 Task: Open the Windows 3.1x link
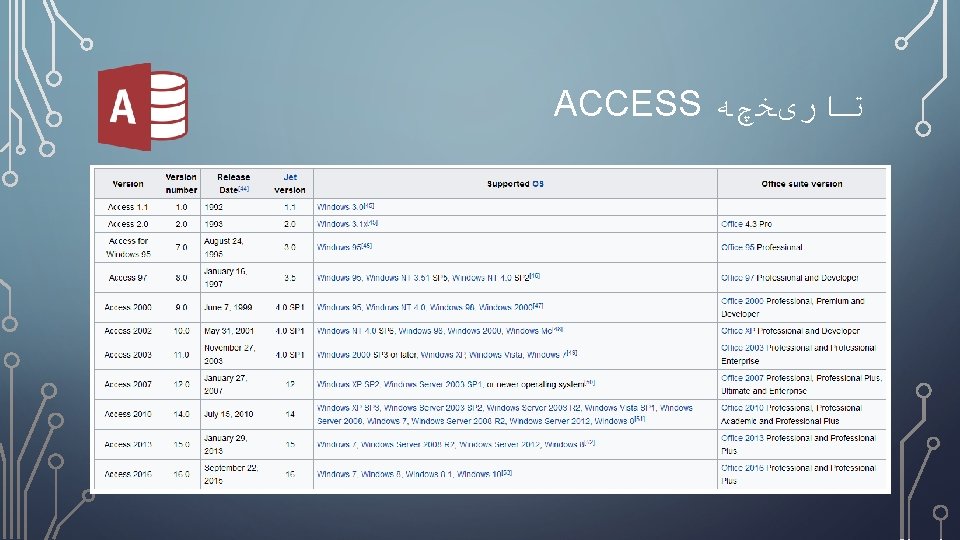342,224
